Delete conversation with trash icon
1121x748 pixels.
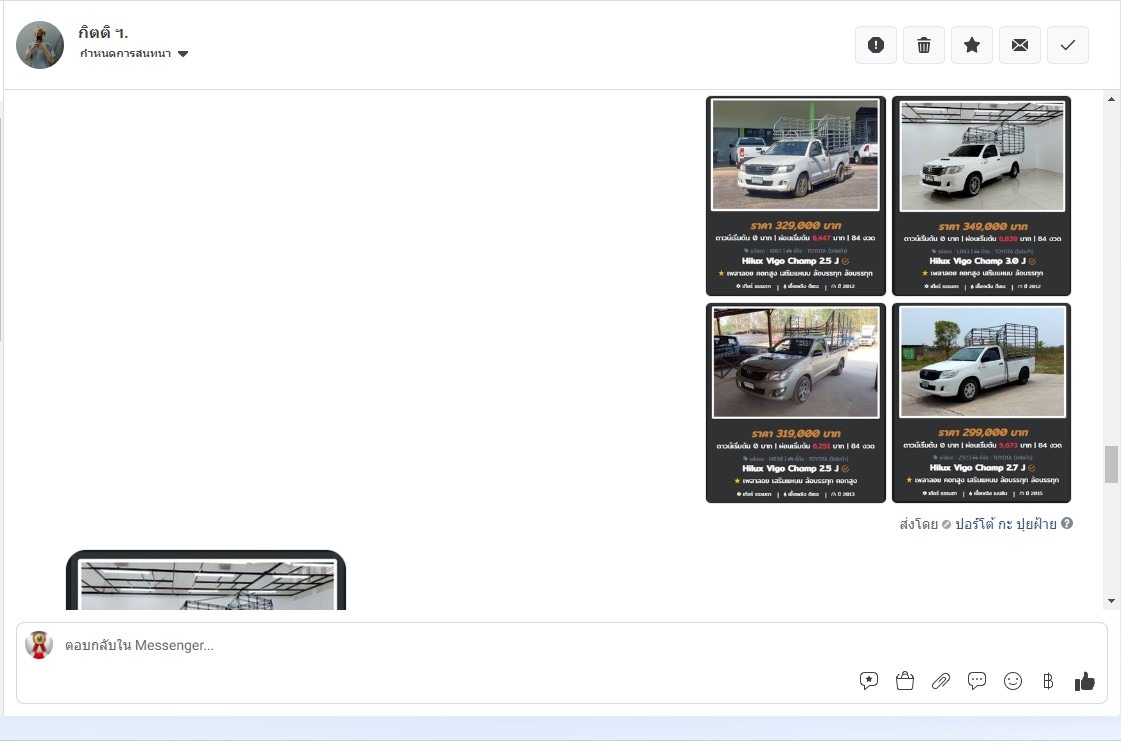tap(924, 45)
